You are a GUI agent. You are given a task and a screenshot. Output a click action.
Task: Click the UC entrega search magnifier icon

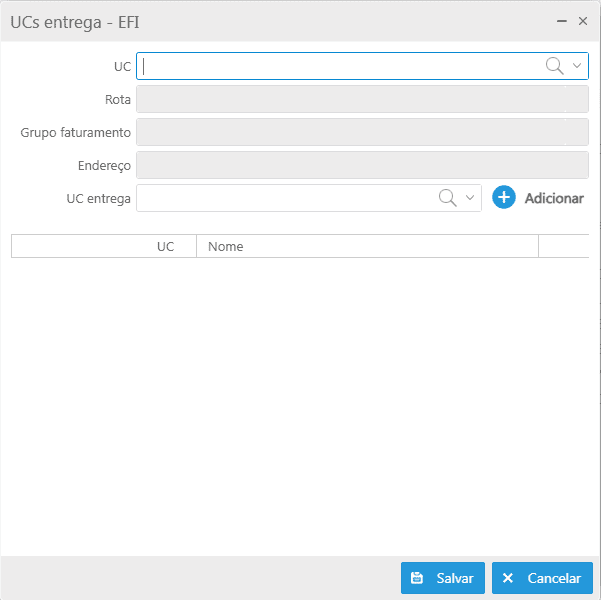448,198
